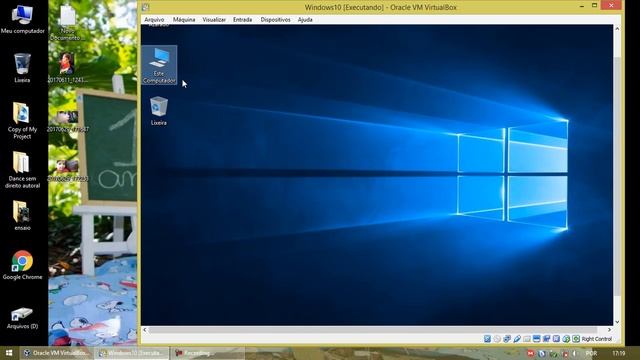This screenshot has width=640, height=360.
Task: Click the VirtualBox window title bar icon
Action: click(146, 7)
